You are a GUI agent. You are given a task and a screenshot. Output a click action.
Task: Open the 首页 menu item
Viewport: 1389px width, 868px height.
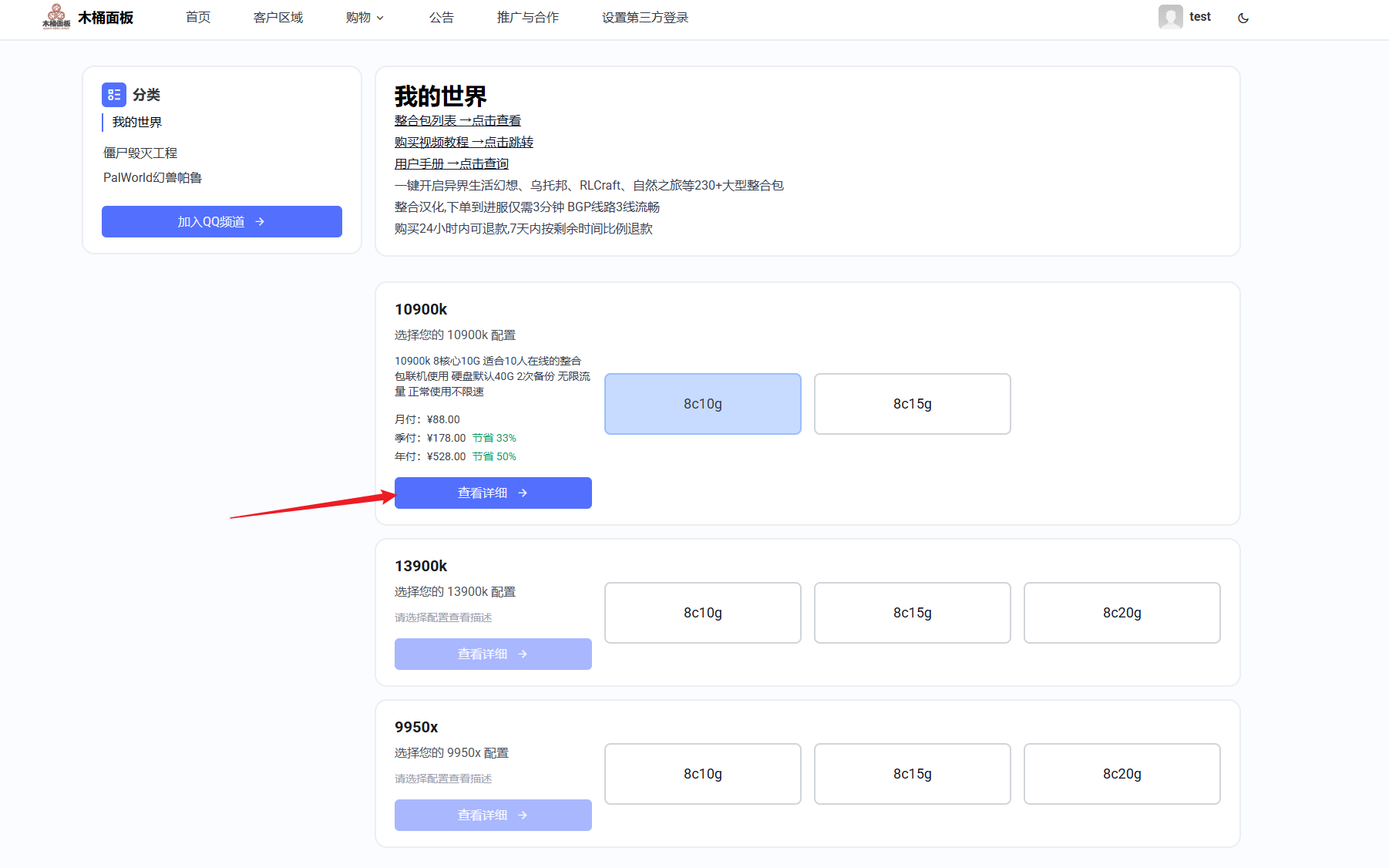198,18
